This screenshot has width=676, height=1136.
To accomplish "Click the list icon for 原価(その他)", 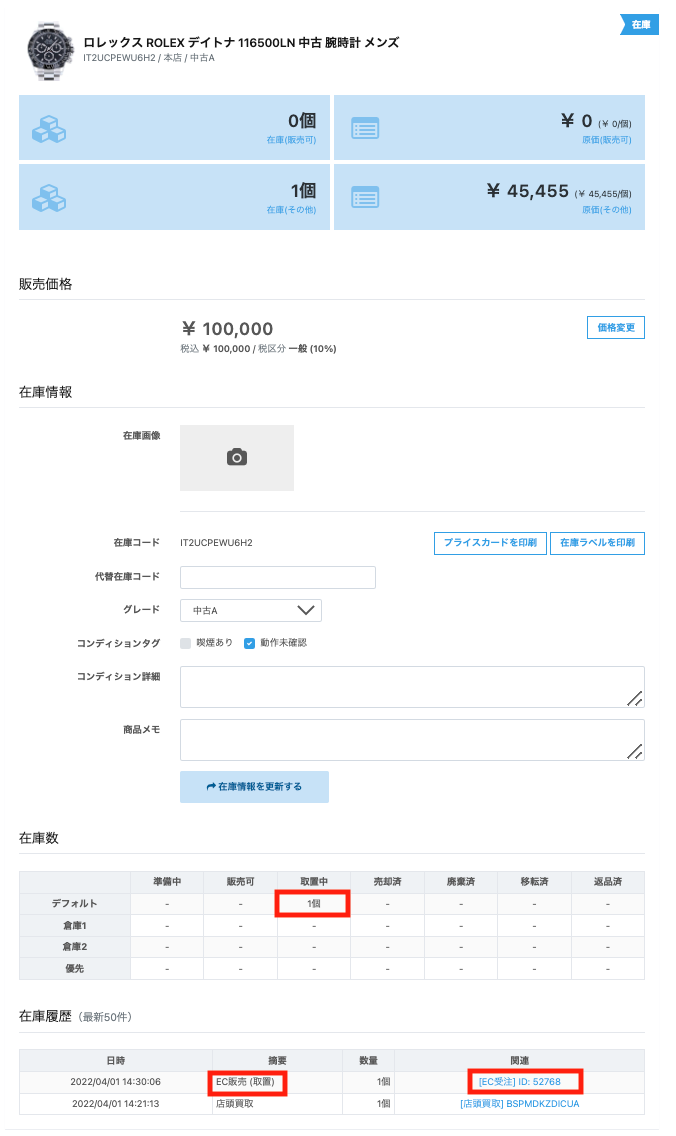I will (x=365, y=198).
